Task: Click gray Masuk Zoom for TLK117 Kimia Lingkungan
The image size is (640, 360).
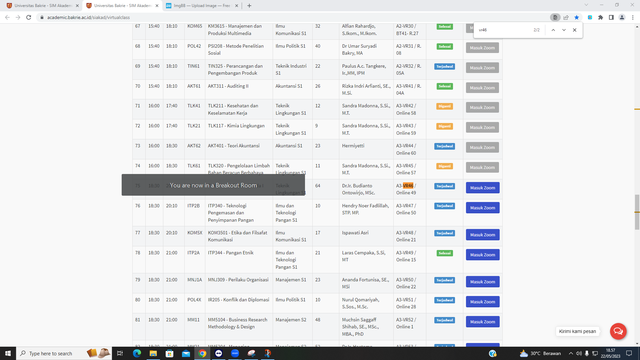Action: [x=482, y=127]
